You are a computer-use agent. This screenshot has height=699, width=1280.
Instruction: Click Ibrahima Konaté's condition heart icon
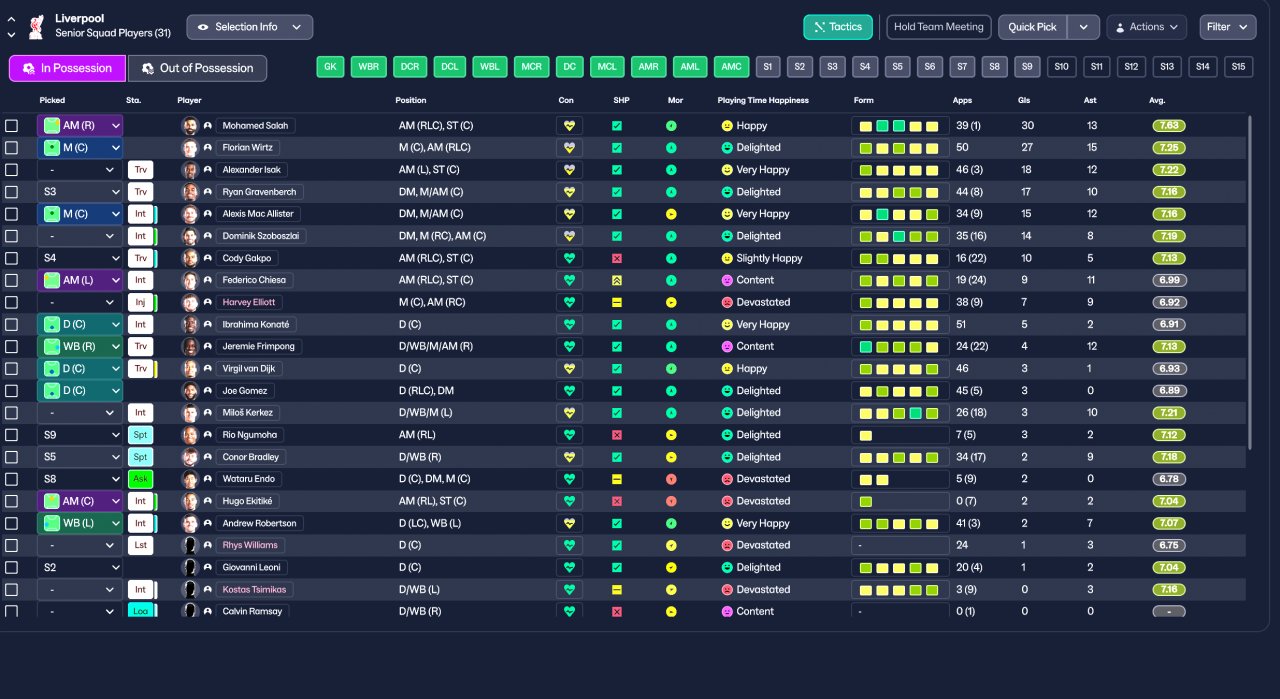pos(570,324)
